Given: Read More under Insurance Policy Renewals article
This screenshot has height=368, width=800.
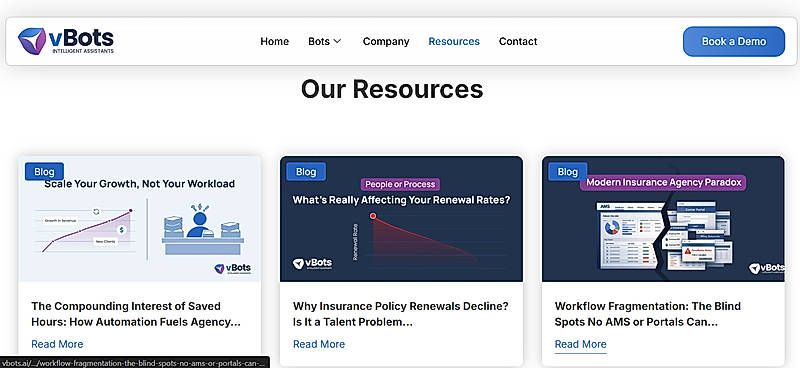Looking at the screenshot, I should click(319, 344).
